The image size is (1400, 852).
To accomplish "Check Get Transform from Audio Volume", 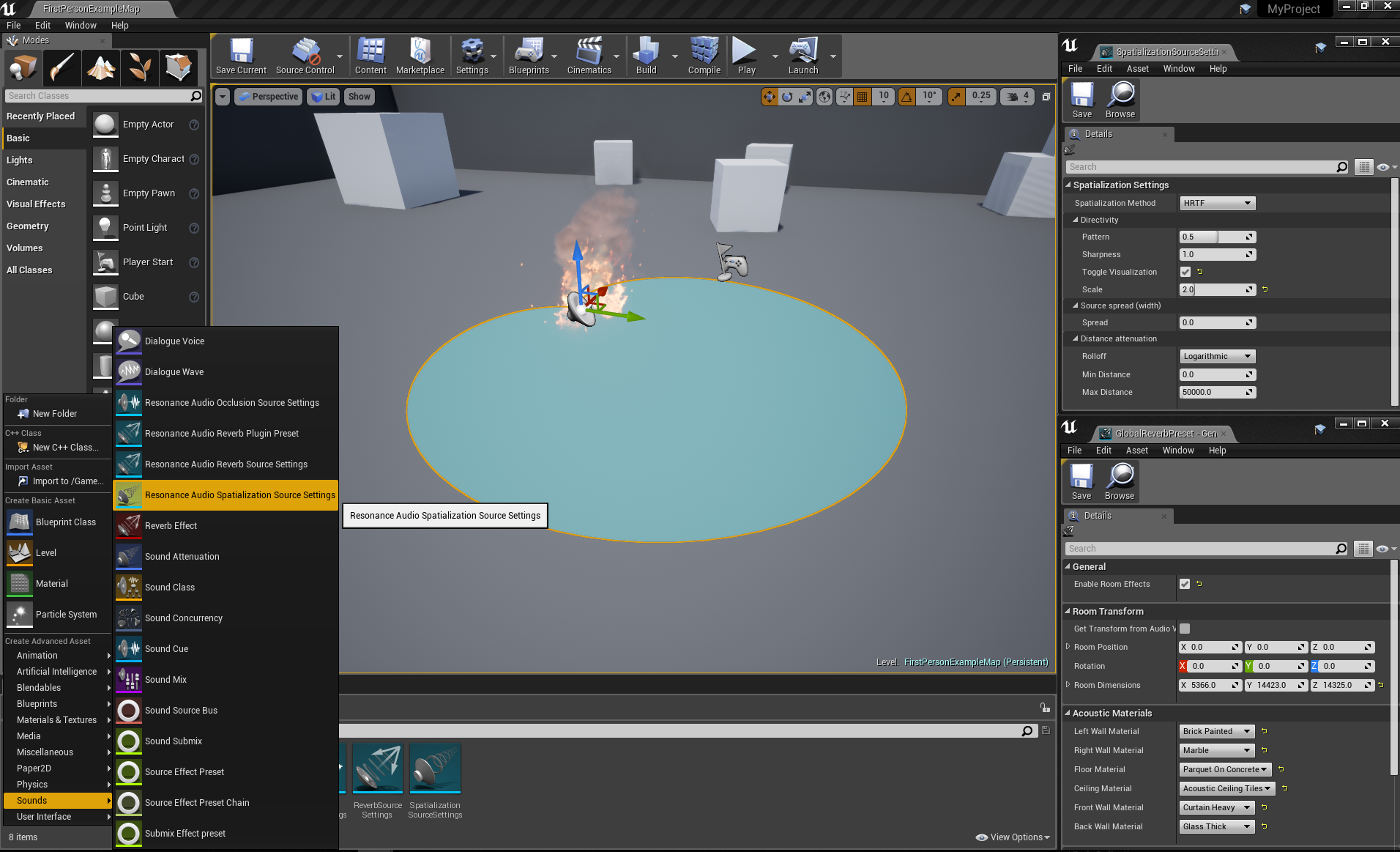I will (x=1185, y=629).
